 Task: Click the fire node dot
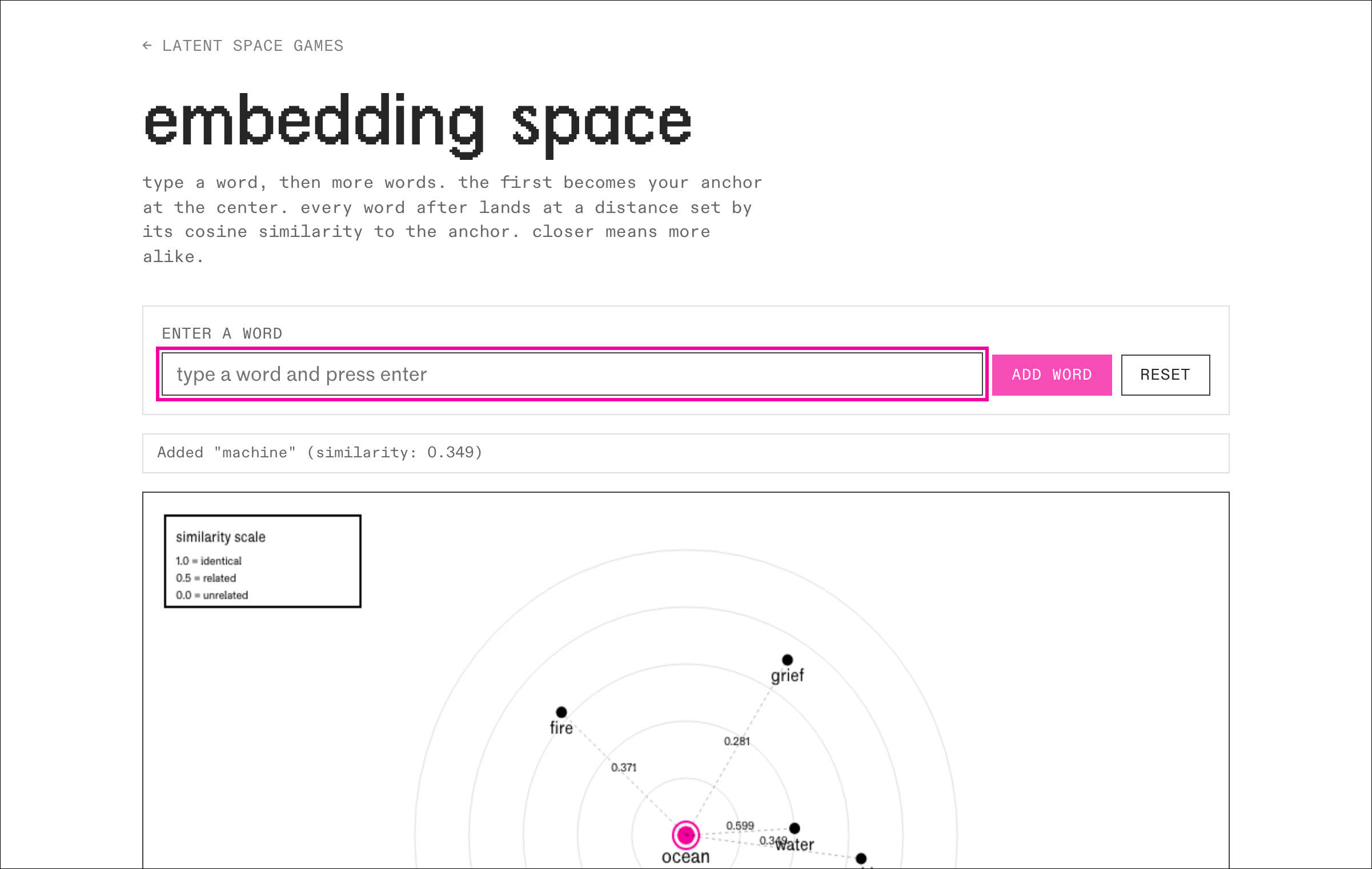[561, 712]
